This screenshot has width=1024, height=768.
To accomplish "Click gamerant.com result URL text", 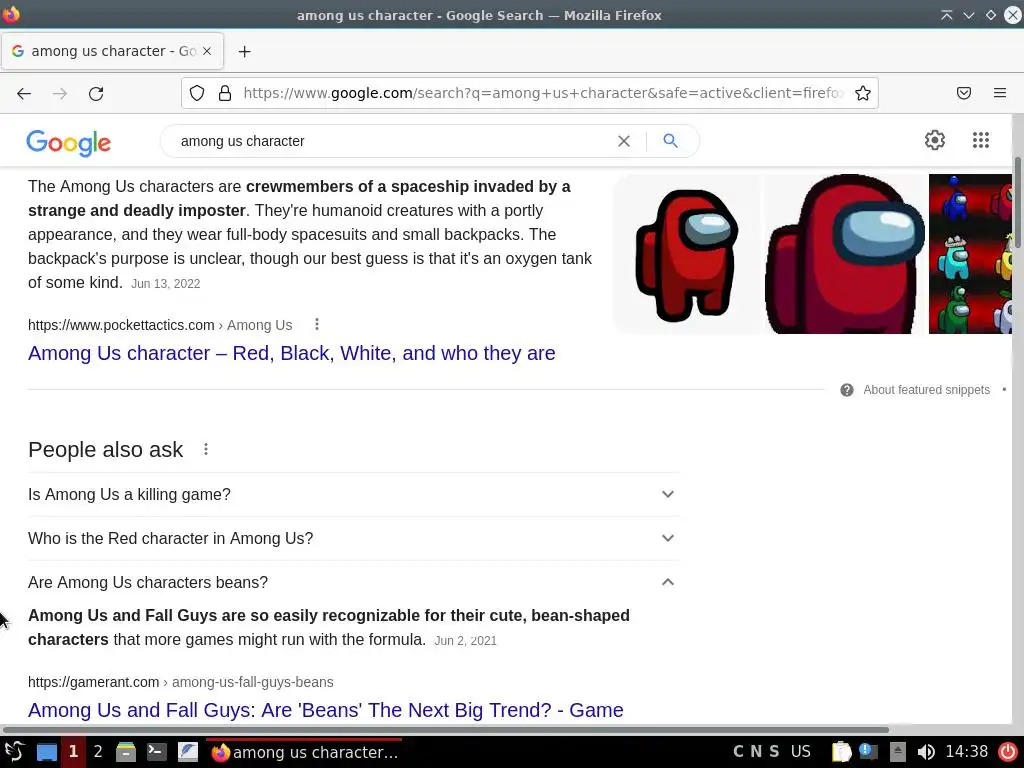I will click(x=181, y=682).
